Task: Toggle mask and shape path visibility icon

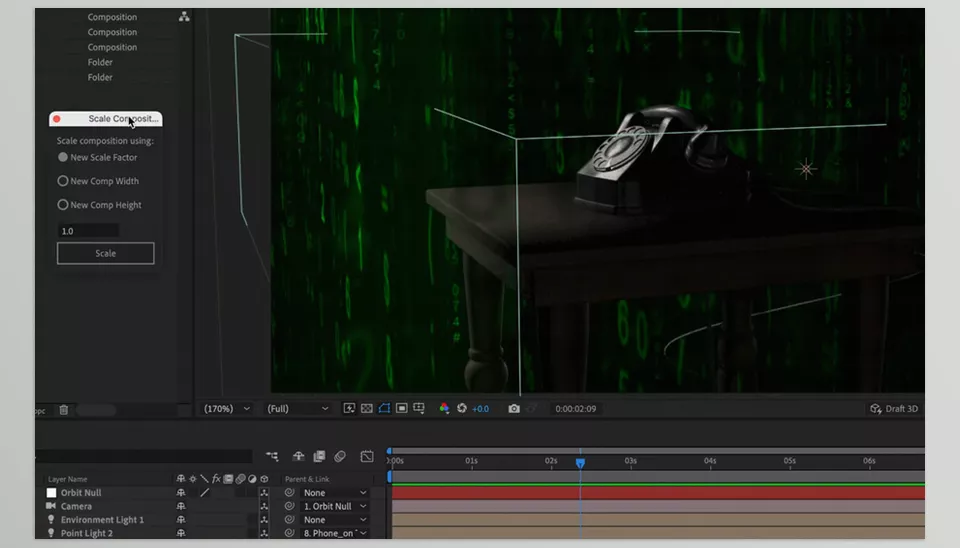Action: [x=384, y=408]
